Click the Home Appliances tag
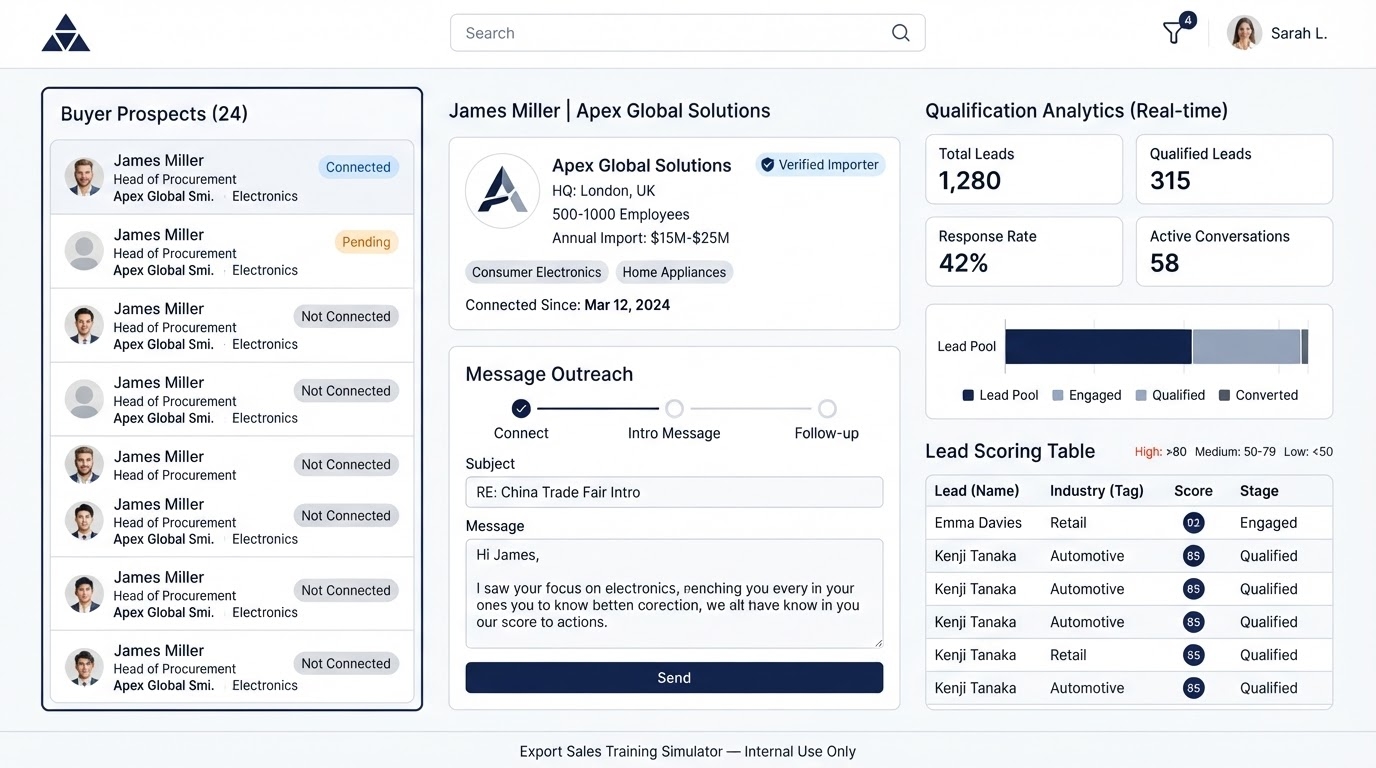1376x768 pixels. 674,272
